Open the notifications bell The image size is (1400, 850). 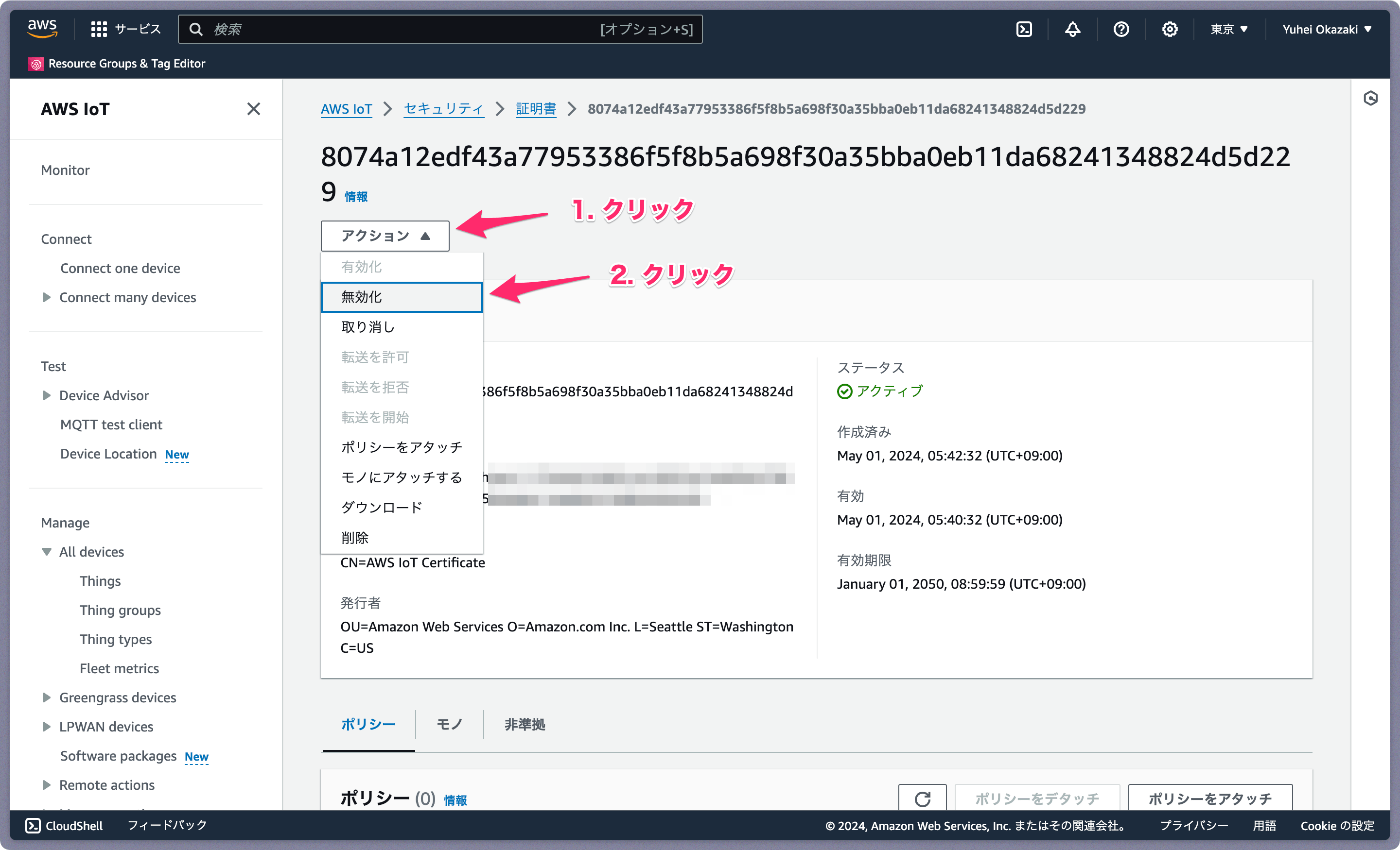[1073, 29]
